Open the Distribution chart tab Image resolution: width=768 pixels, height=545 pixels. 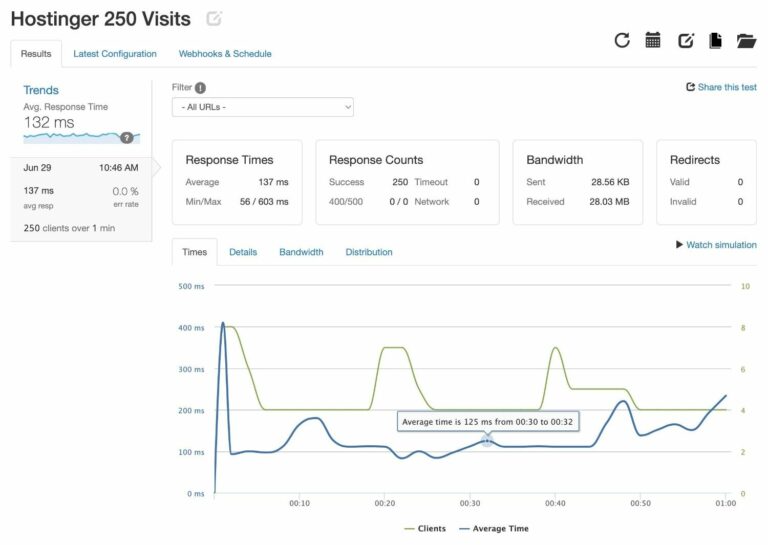pos(369,252)
